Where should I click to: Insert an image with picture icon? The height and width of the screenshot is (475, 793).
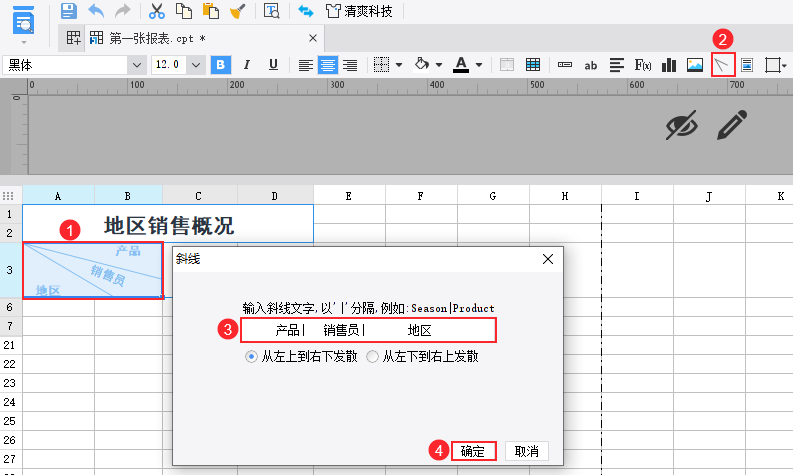tap(695, 65)
